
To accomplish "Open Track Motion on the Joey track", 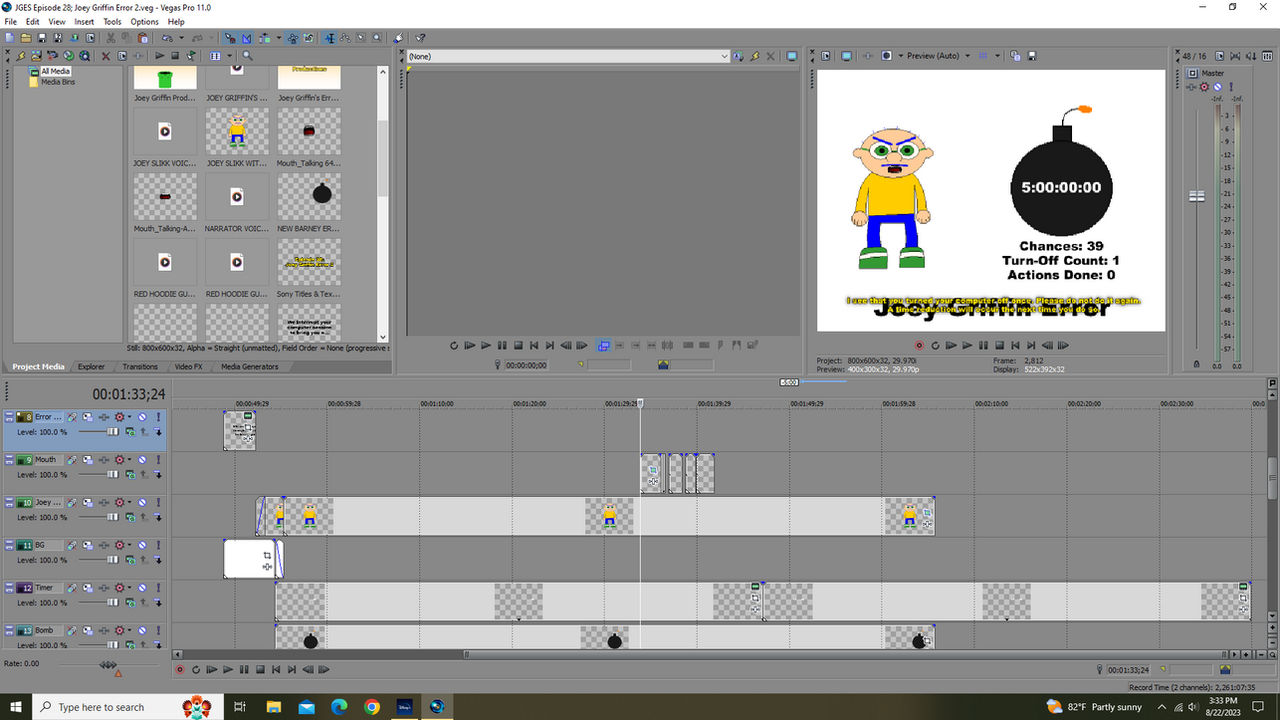I will coord(87,501).
